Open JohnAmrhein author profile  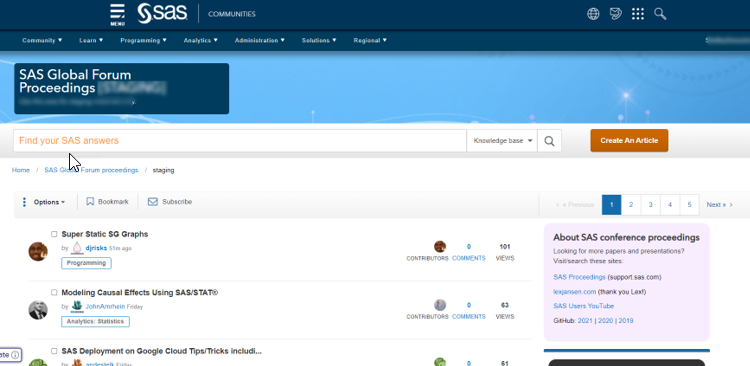click(x=105, y=307)
